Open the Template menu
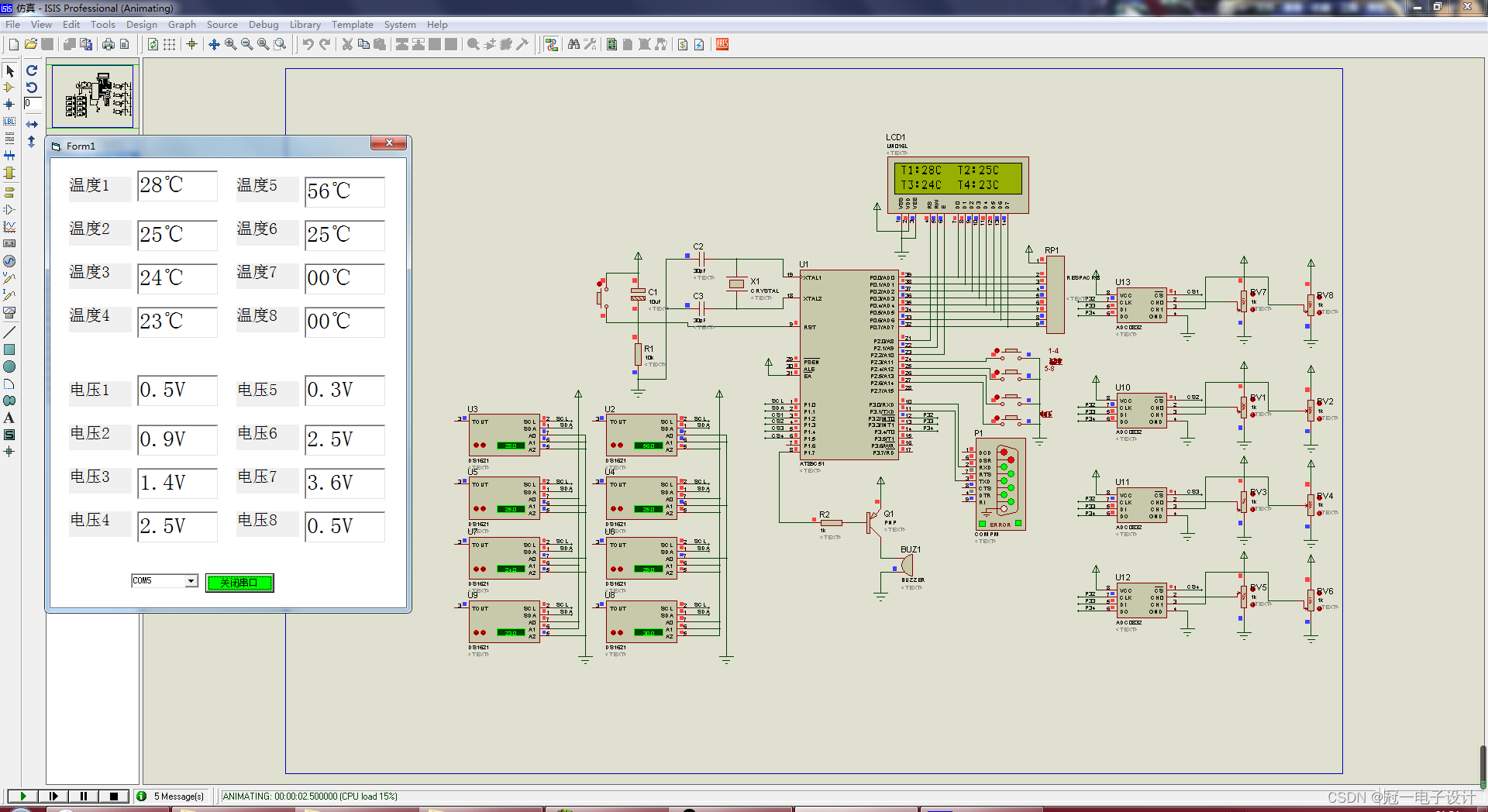 353,25
